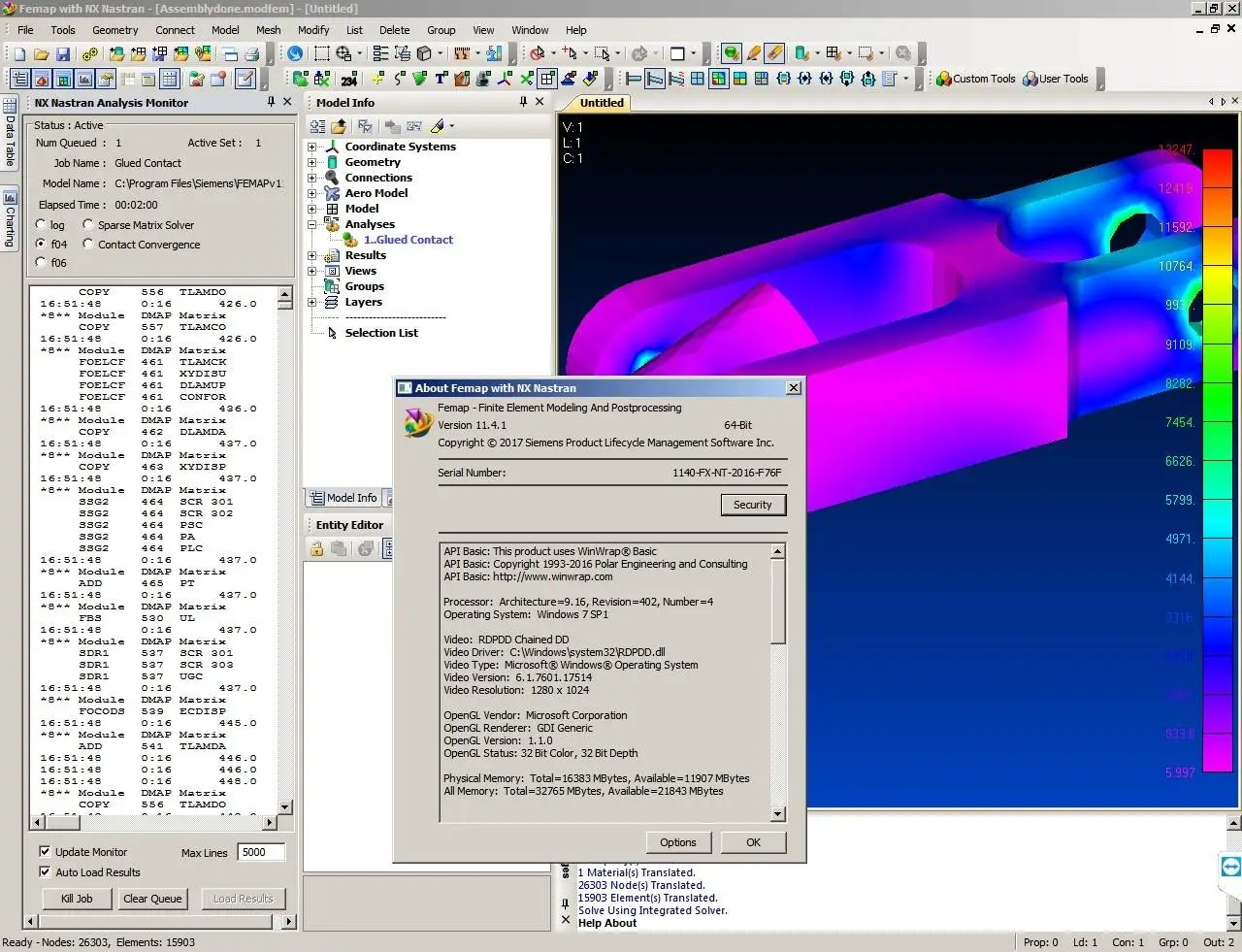Open the Mesh menu
This screenshot has width=1242, height=952.
tap(269, 30)
